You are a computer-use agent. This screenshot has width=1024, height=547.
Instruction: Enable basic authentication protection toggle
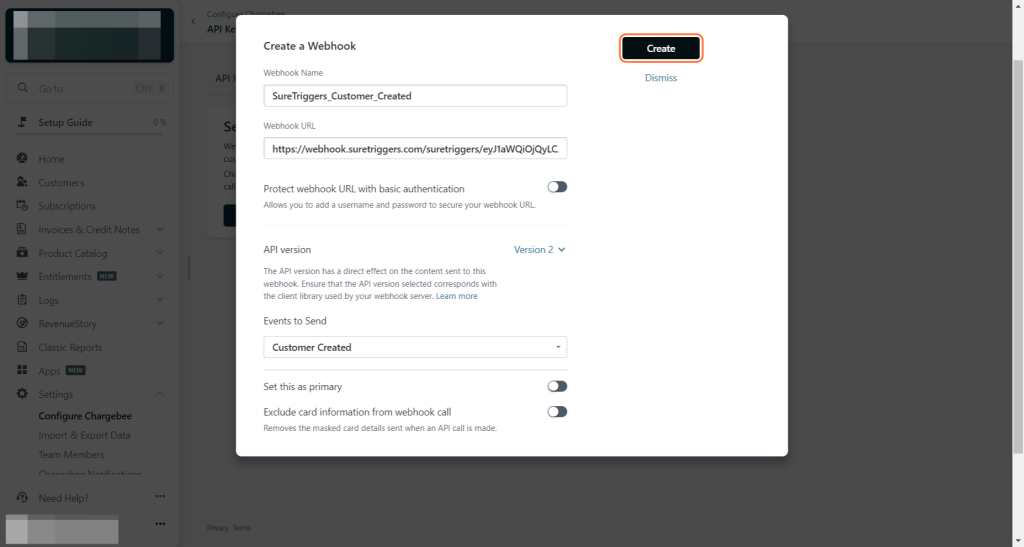(x=557, y=187)
